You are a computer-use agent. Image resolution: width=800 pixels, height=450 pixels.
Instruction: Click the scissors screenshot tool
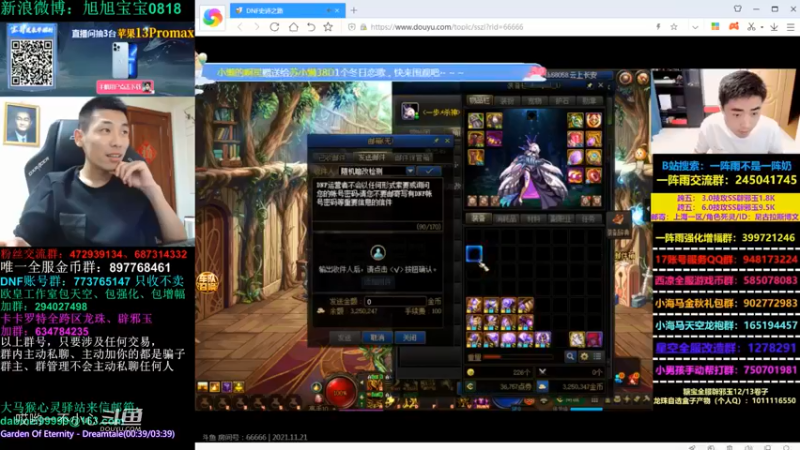click(751, 27)
